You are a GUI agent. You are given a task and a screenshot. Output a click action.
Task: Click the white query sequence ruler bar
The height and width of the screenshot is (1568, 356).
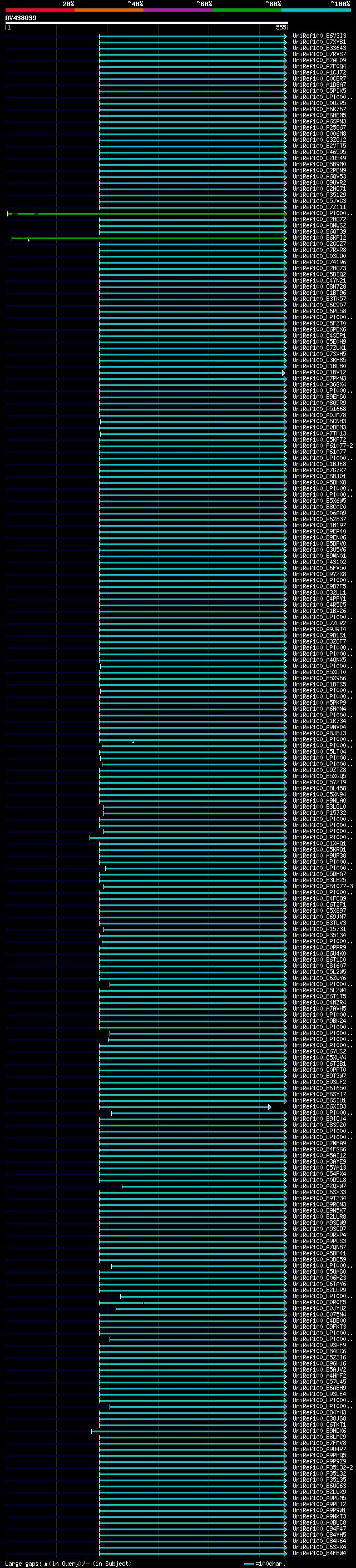146,22
